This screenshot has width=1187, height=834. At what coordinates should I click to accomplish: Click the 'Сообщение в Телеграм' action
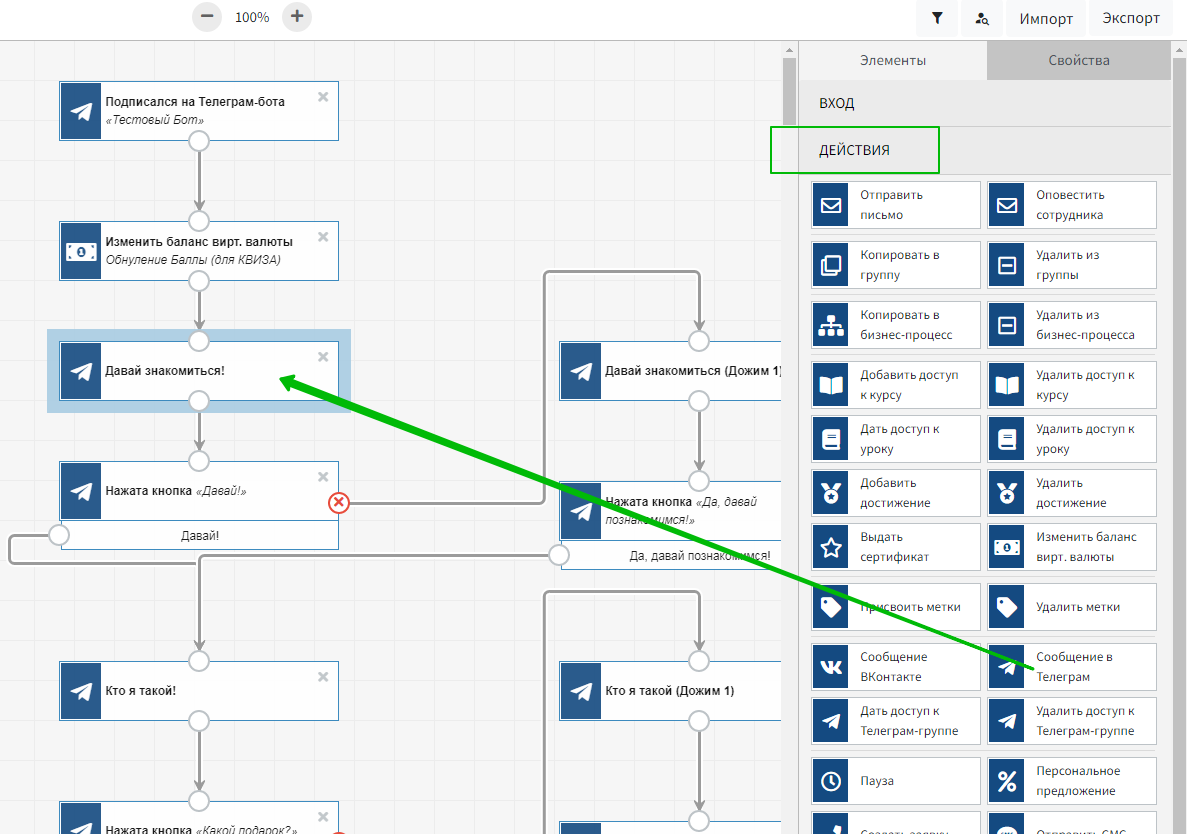coord(1073,667)
